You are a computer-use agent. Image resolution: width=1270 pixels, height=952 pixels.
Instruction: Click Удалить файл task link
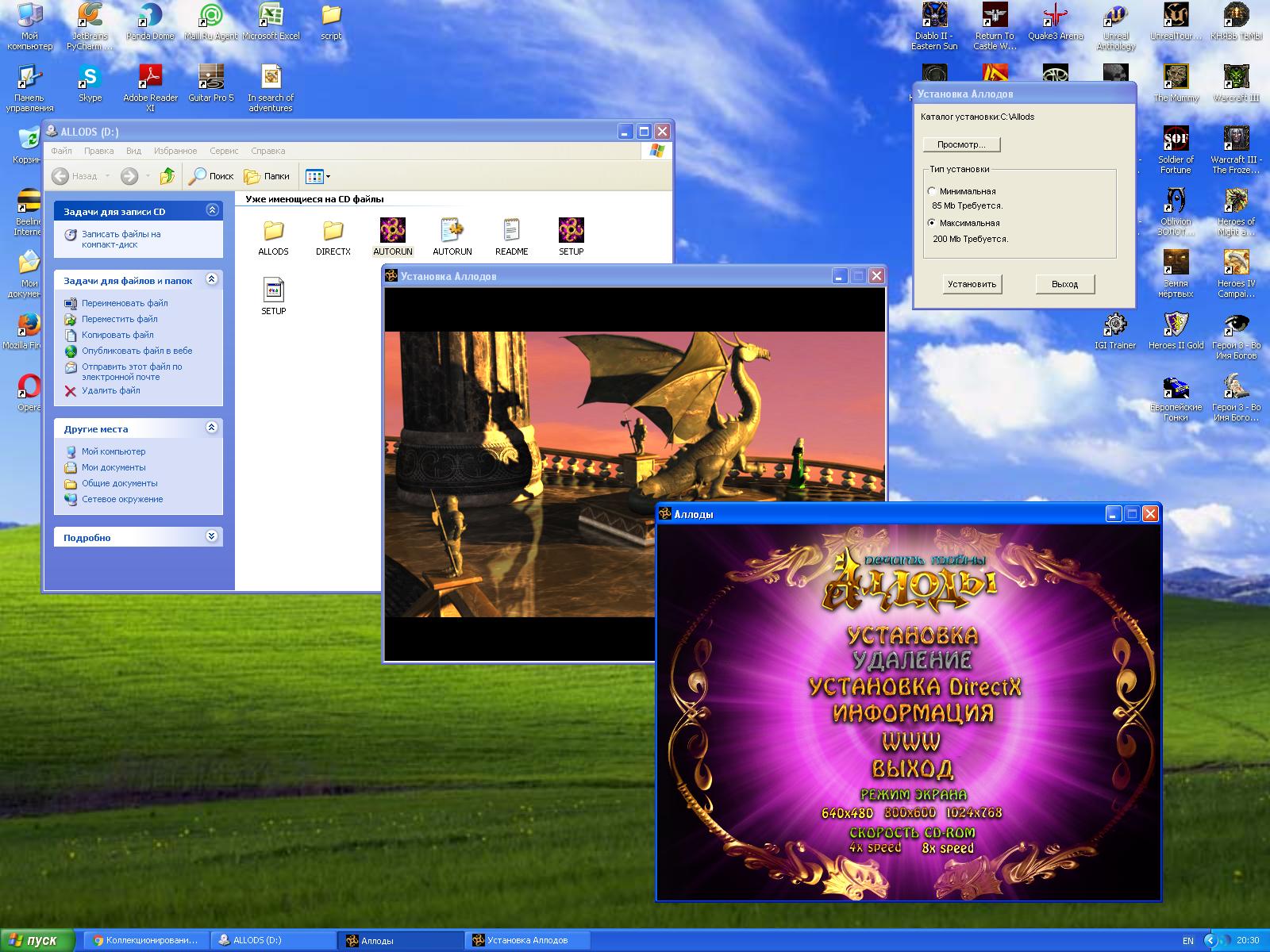pos(110,390)
